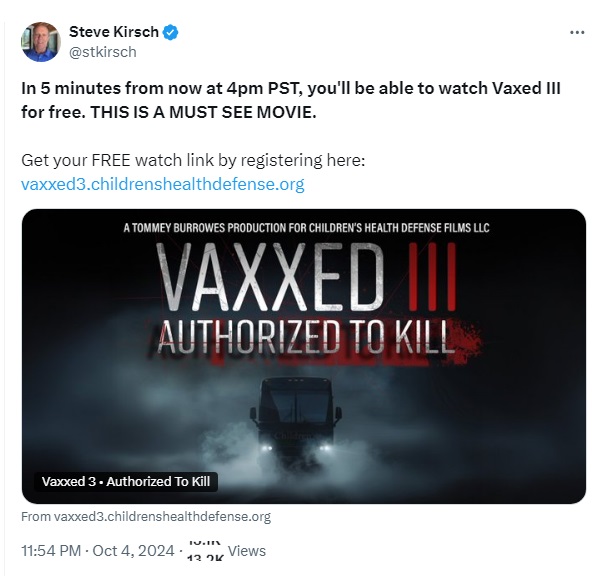Click the 'THIS IS A MUST SEE MOVIE' text
604x576 pixels.
pos(203,112)
